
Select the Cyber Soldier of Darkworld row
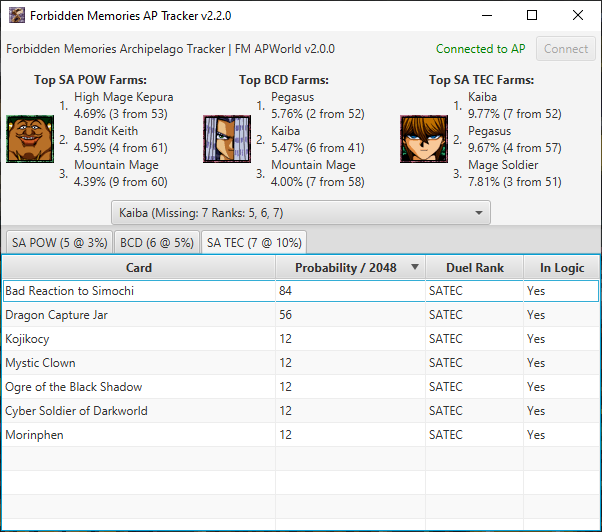pyautogui.click(x=301, y=411)
